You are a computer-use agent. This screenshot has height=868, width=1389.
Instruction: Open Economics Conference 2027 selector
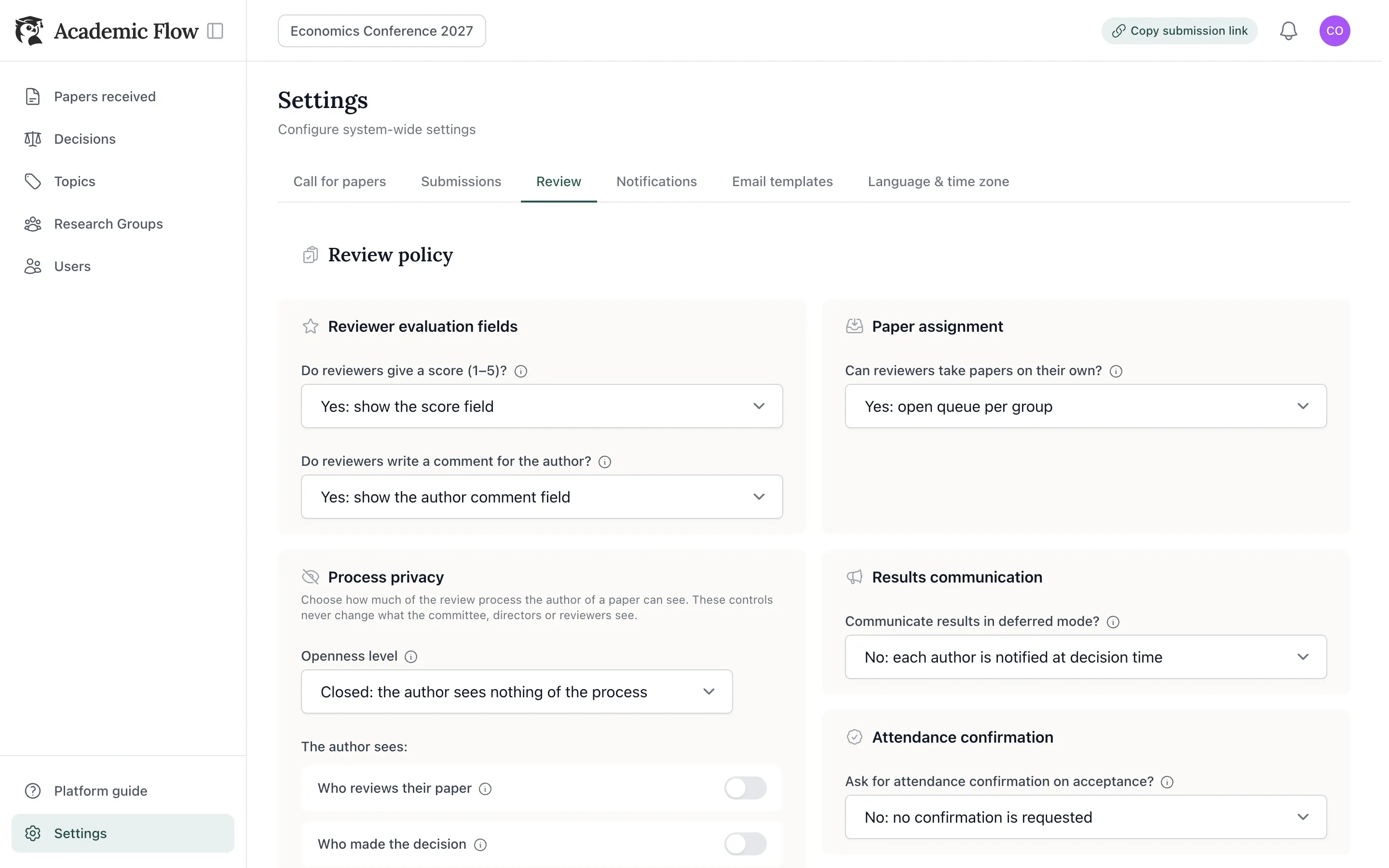pyautogui.click(x=381, y=31)
